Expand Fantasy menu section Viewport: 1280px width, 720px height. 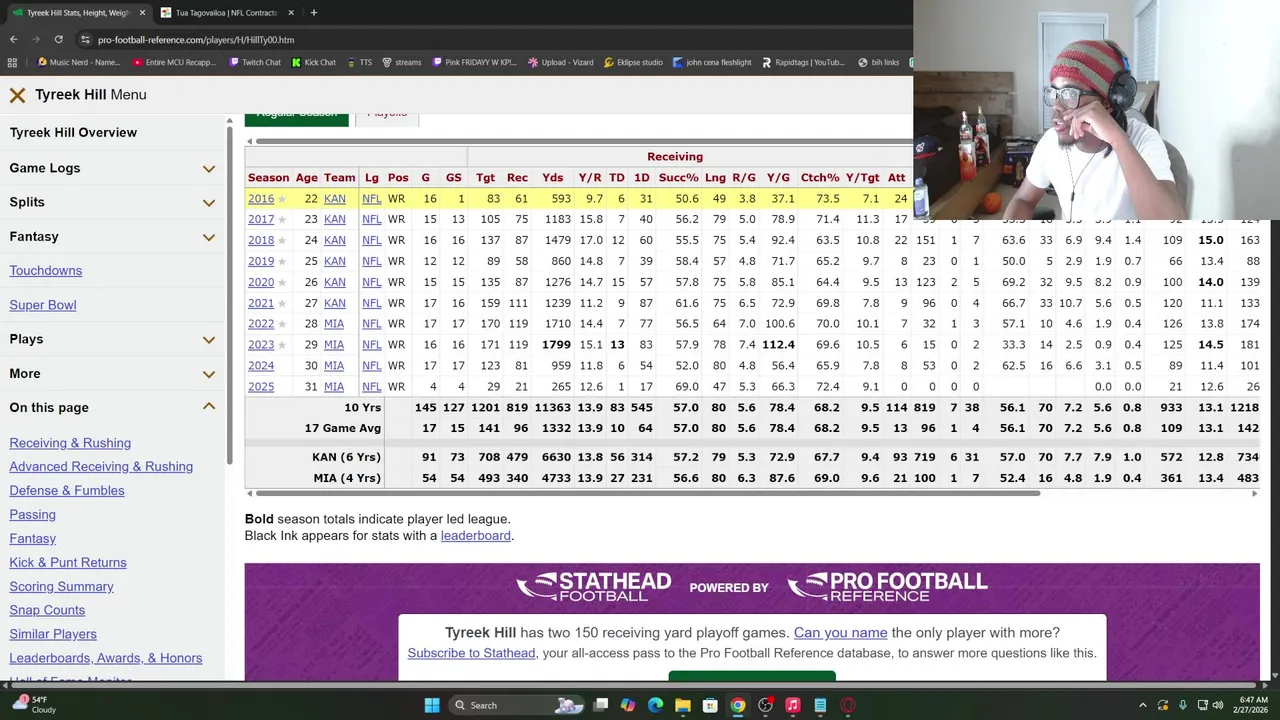pos(112,237)
